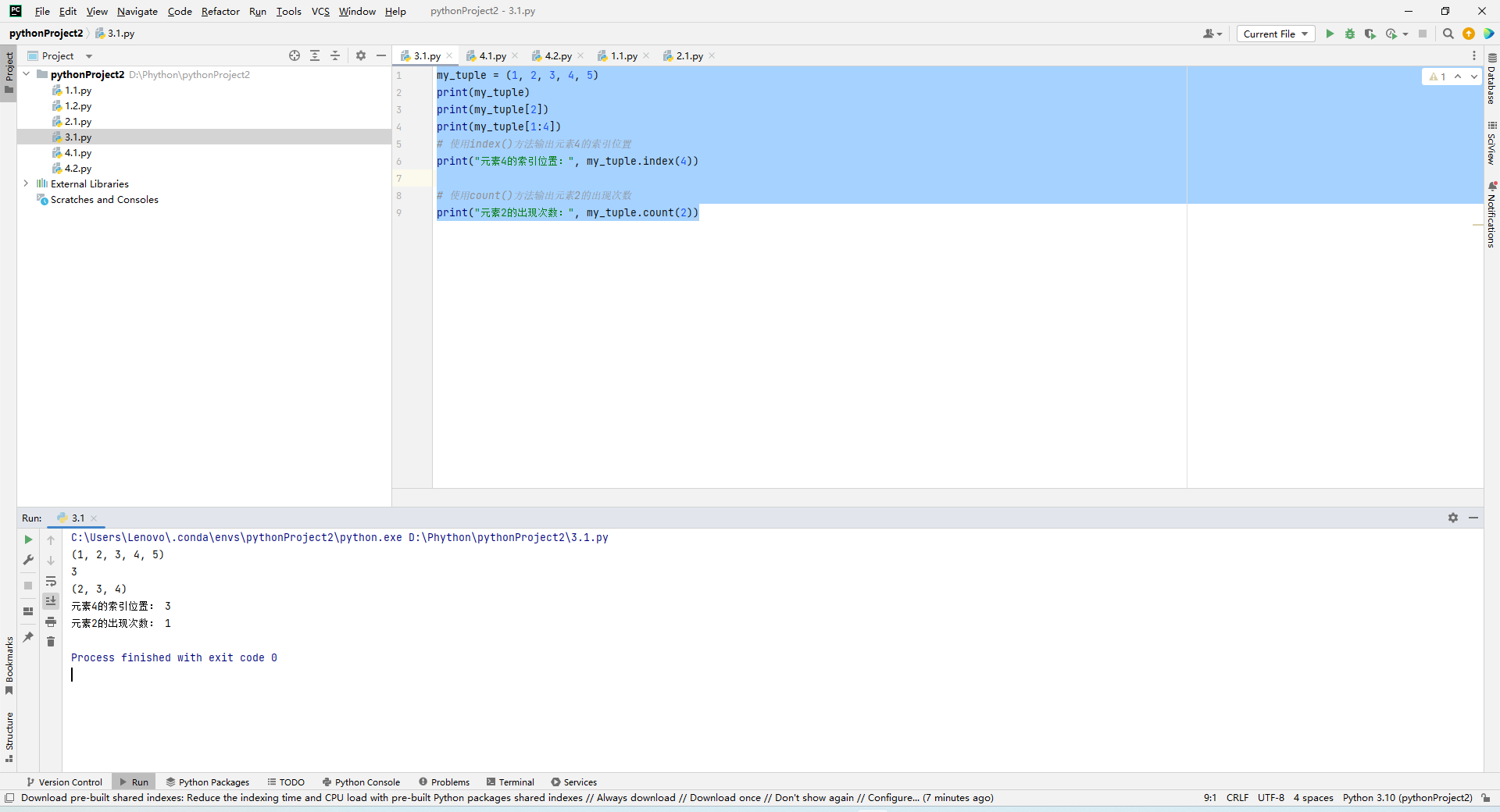1500x812 pixels.
Task: Rerun script from Run panel
Action: [28, 540]
